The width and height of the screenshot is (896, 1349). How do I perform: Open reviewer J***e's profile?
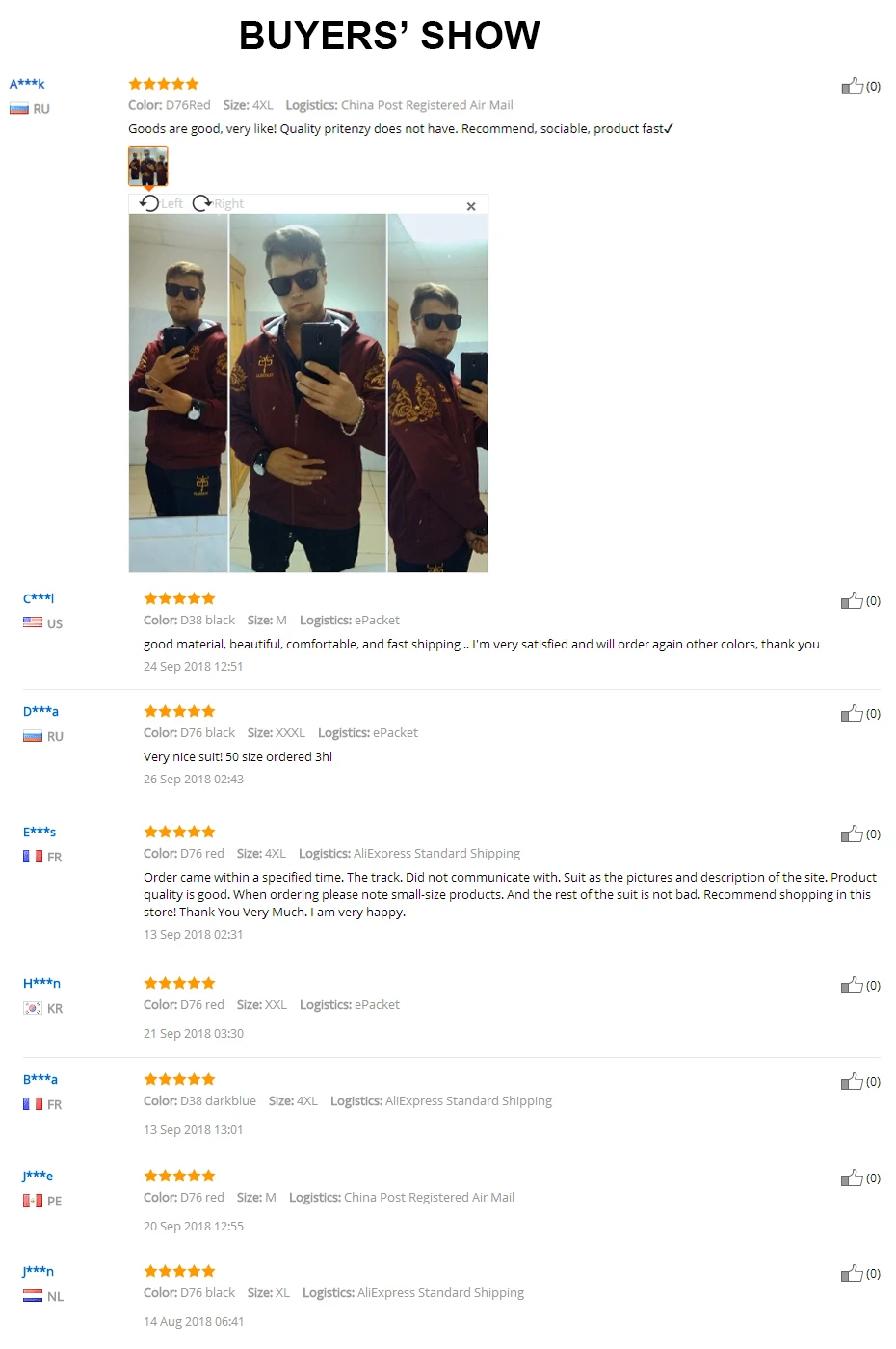[38, 1176]
